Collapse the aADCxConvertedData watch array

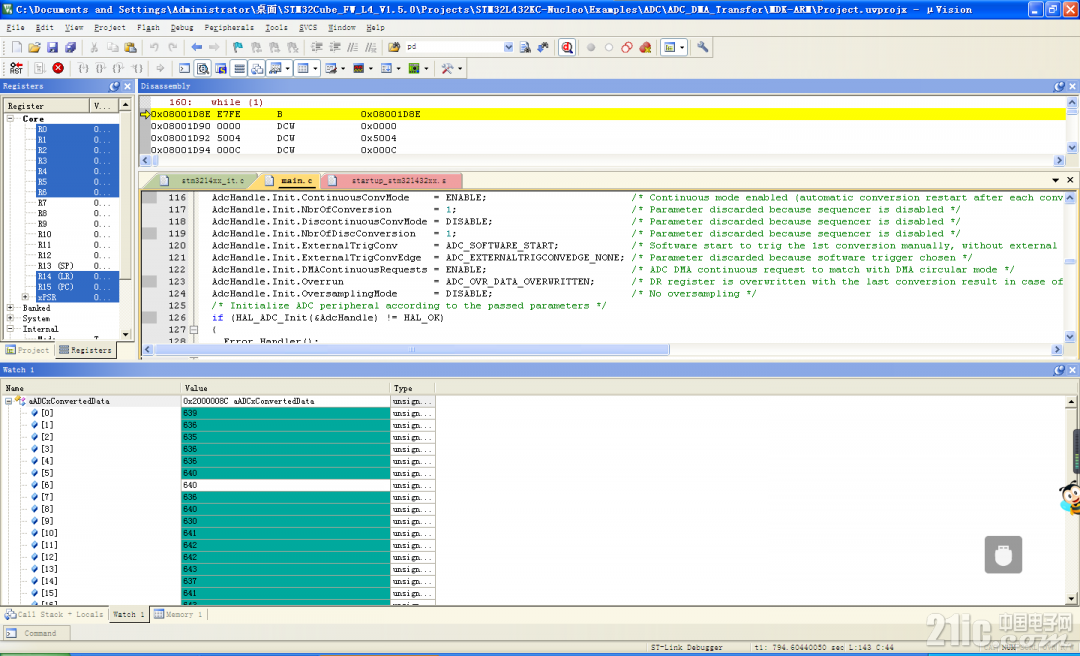click(9, 401)
